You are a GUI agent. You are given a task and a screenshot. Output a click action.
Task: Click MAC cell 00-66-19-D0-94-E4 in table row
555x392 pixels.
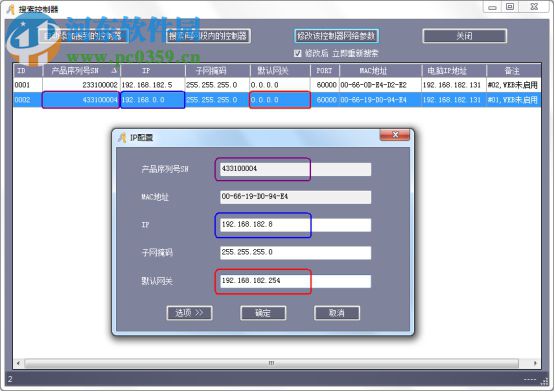[x=381, y=100]
